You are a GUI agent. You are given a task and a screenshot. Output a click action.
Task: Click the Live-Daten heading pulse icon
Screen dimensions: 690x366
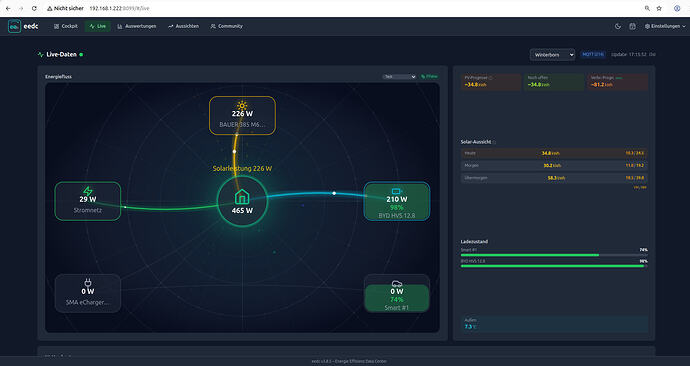pyautogui.click(x=41, y=55)
